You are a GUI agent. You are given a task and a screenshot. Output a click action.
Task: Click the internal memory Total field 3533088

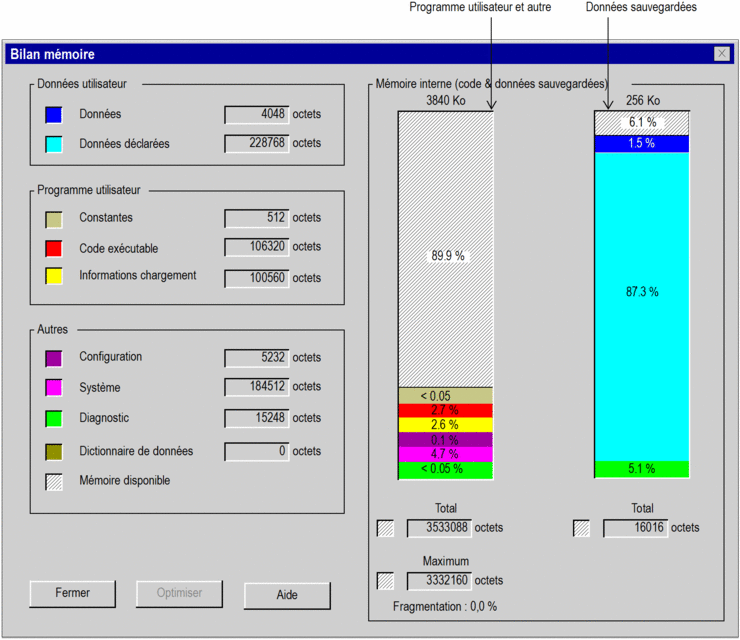[439, 528]
